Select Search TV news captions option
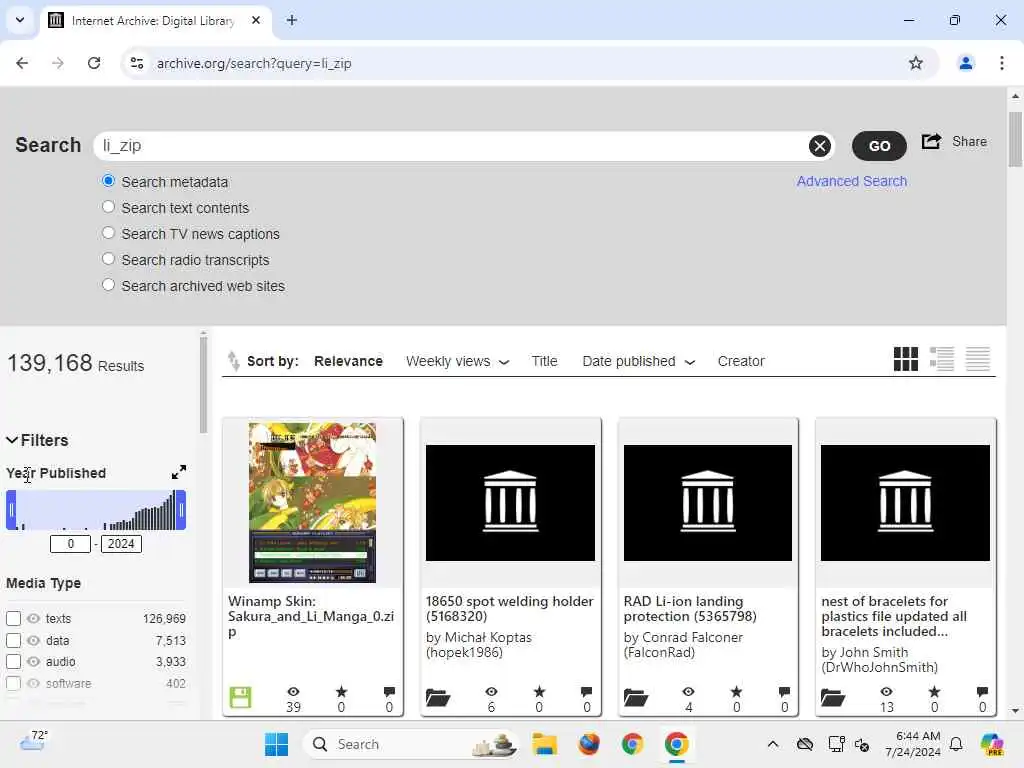1024x768 pixels. [108, 233]
